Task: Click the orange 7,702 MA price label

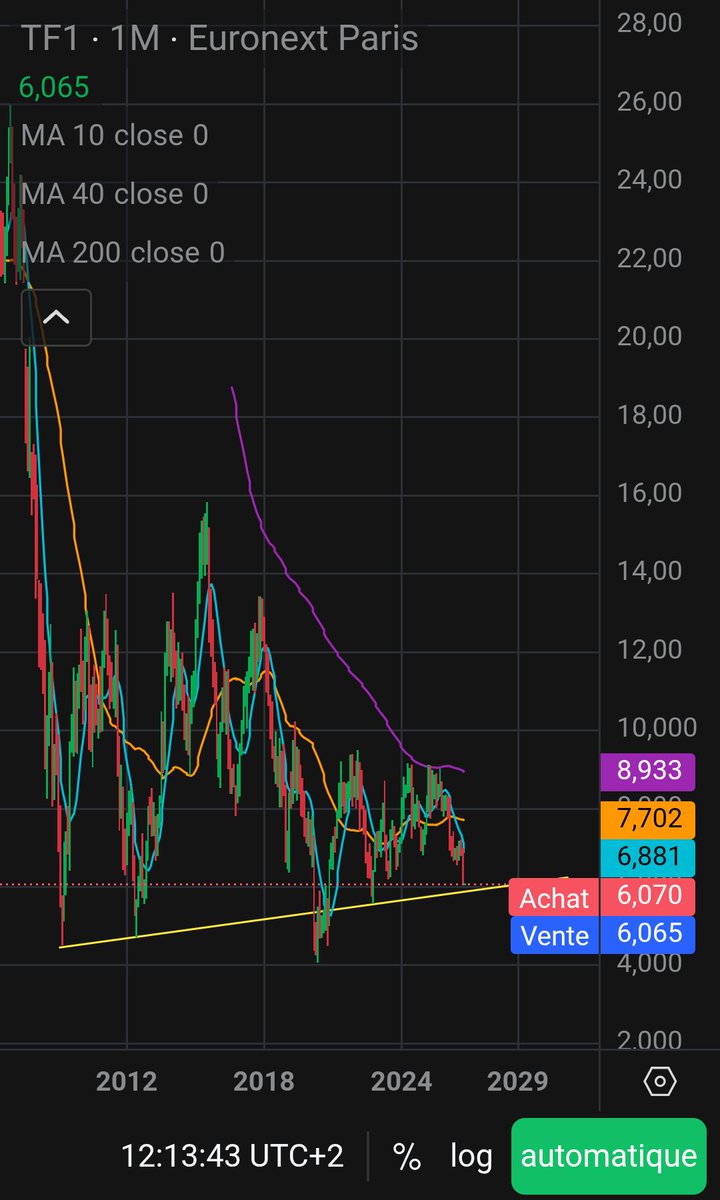Action: (x=647, y=819)
